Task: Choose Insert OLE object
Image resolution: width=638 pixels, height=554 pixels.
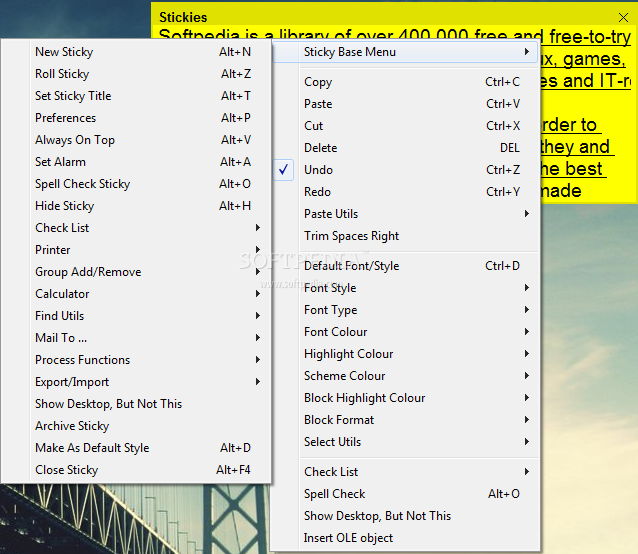Action: 406,537
